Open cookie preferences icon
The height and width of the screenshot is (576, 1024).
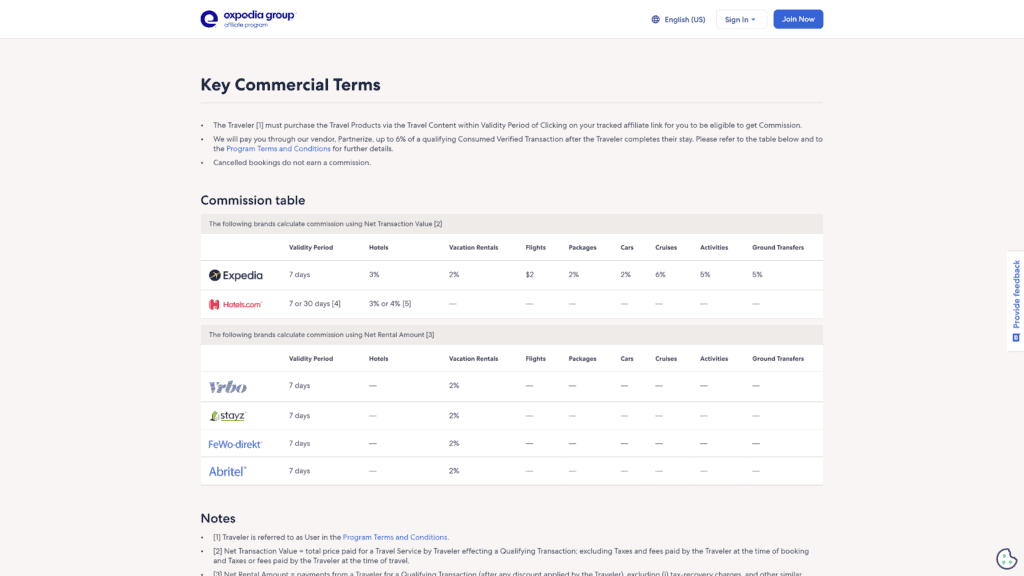(1006, 558)
